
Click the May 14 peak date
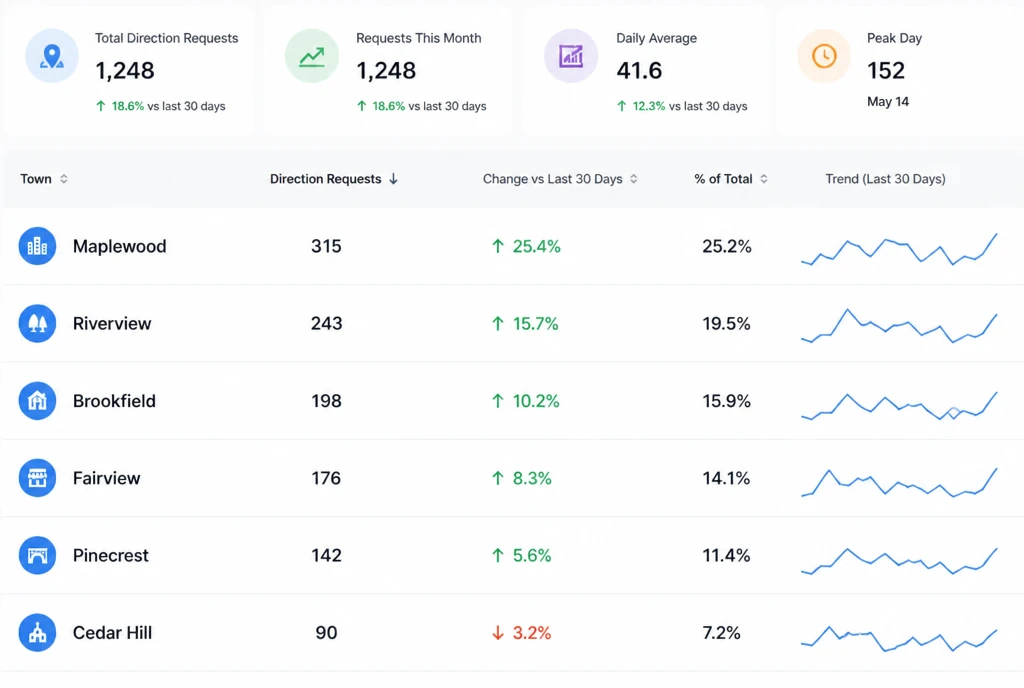click(888, 101)
